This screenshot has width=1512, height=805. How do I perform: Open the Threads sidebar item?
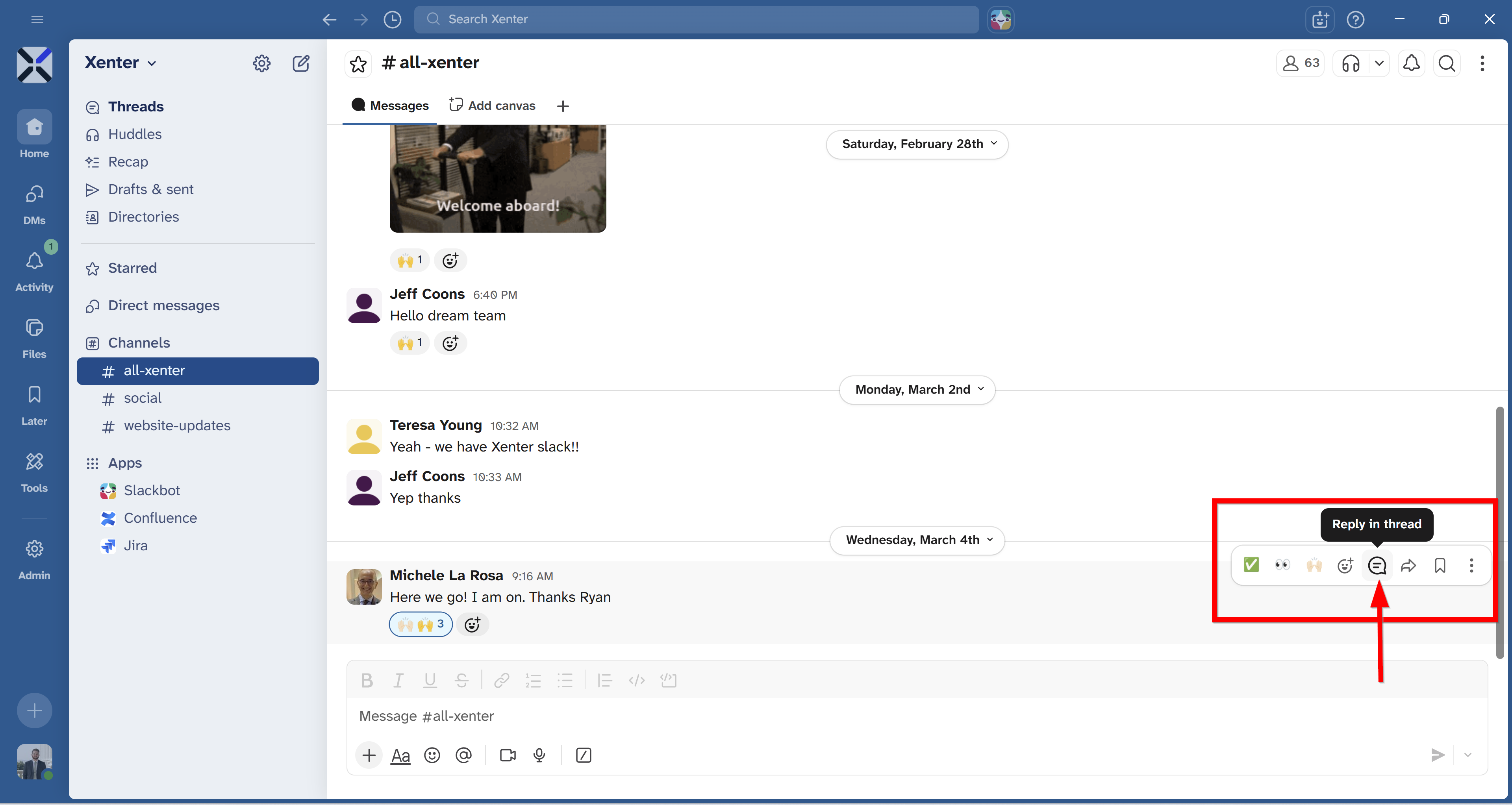(135, 107)
